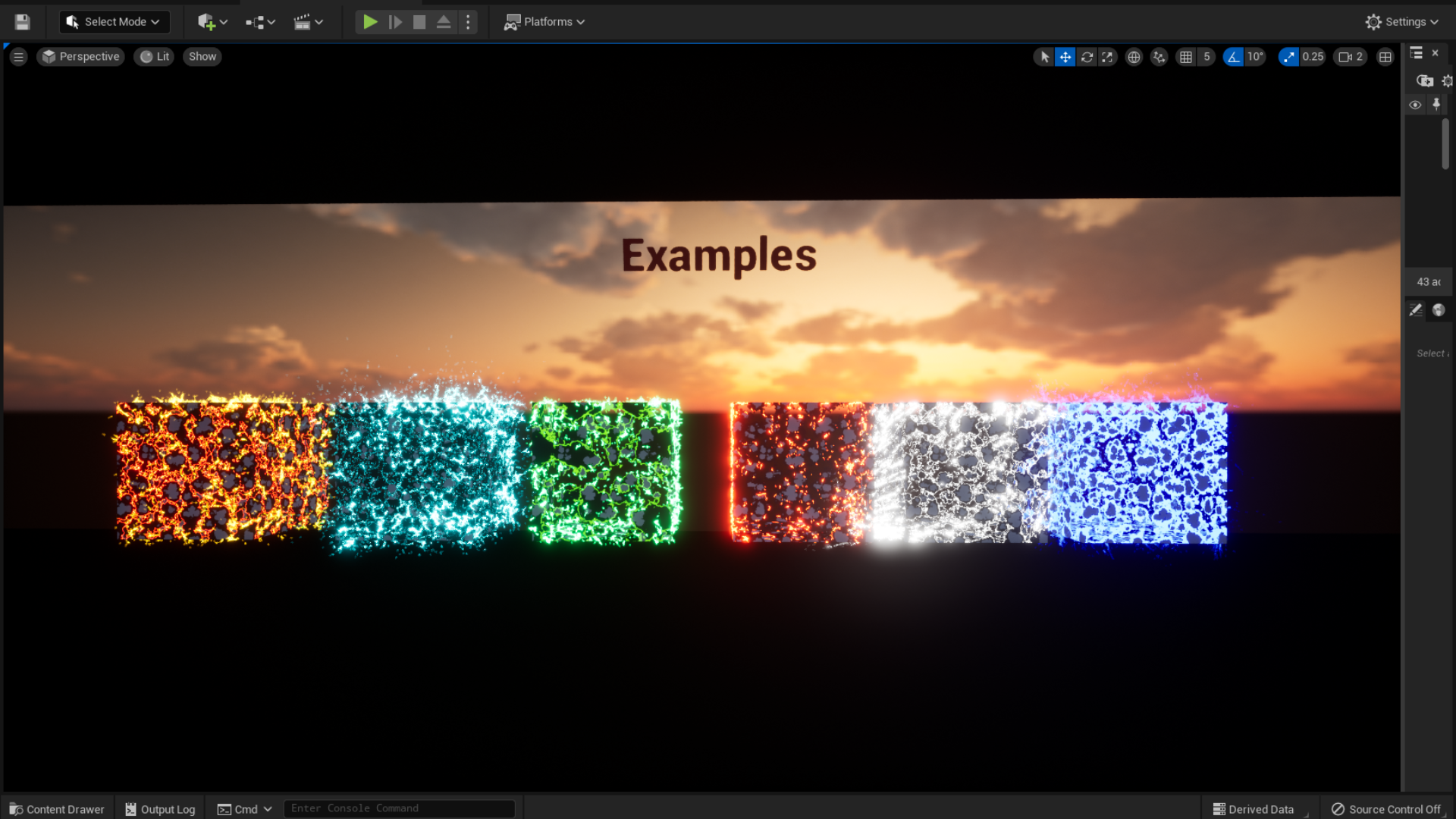Focus the Enter Console Command field
1456x819 pixels.
400,808
